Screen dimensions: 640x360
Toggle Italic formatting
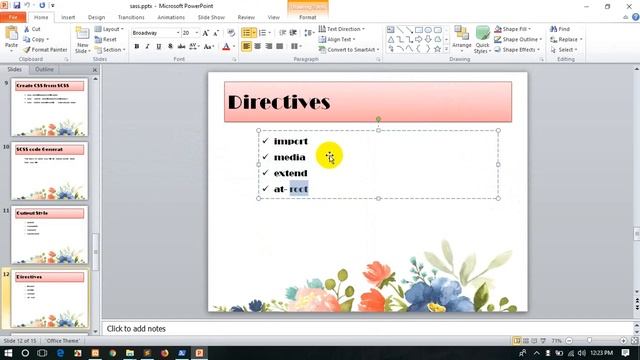[147, 47]
